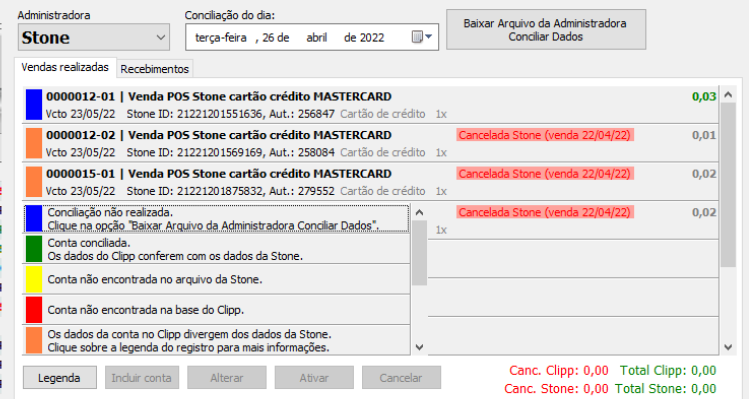Viewport: 749px width, 399px height.
Task: Open the calendar picker for conciliation date
Action: [422, 37]
